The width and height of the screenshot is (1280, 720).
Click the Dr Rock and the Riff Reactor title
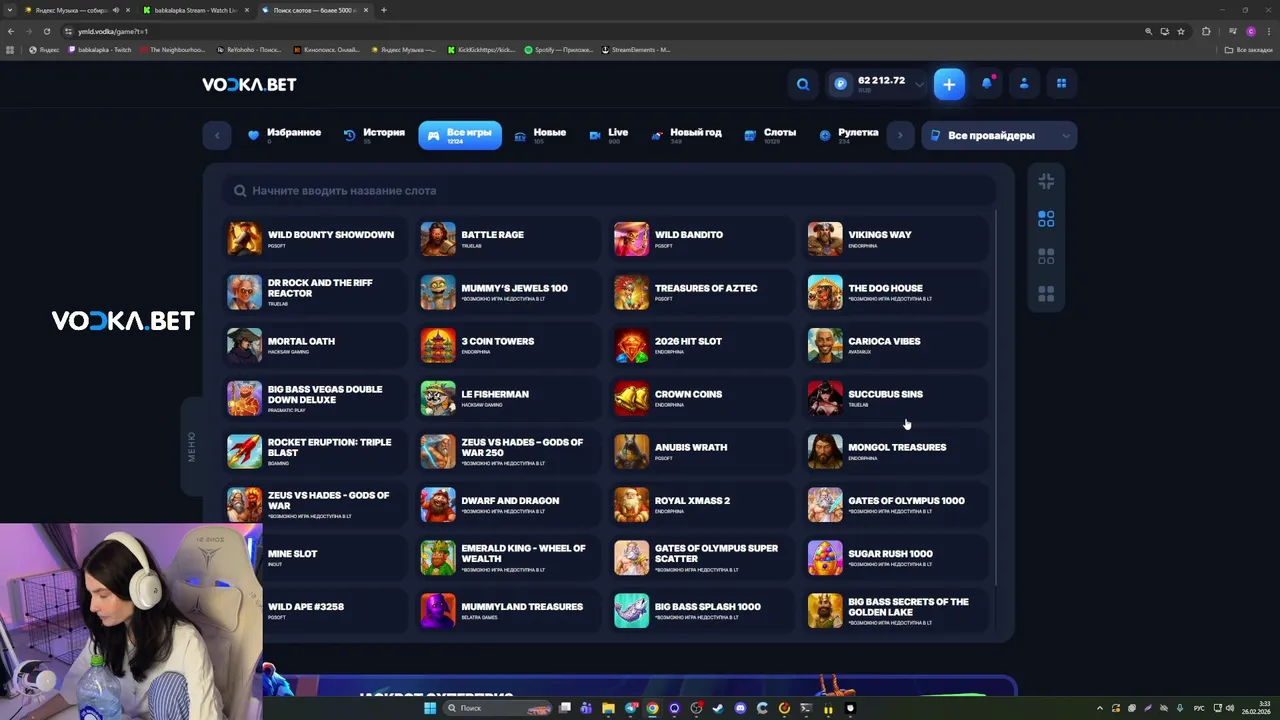pyautogui.click(x=320, y=288)
